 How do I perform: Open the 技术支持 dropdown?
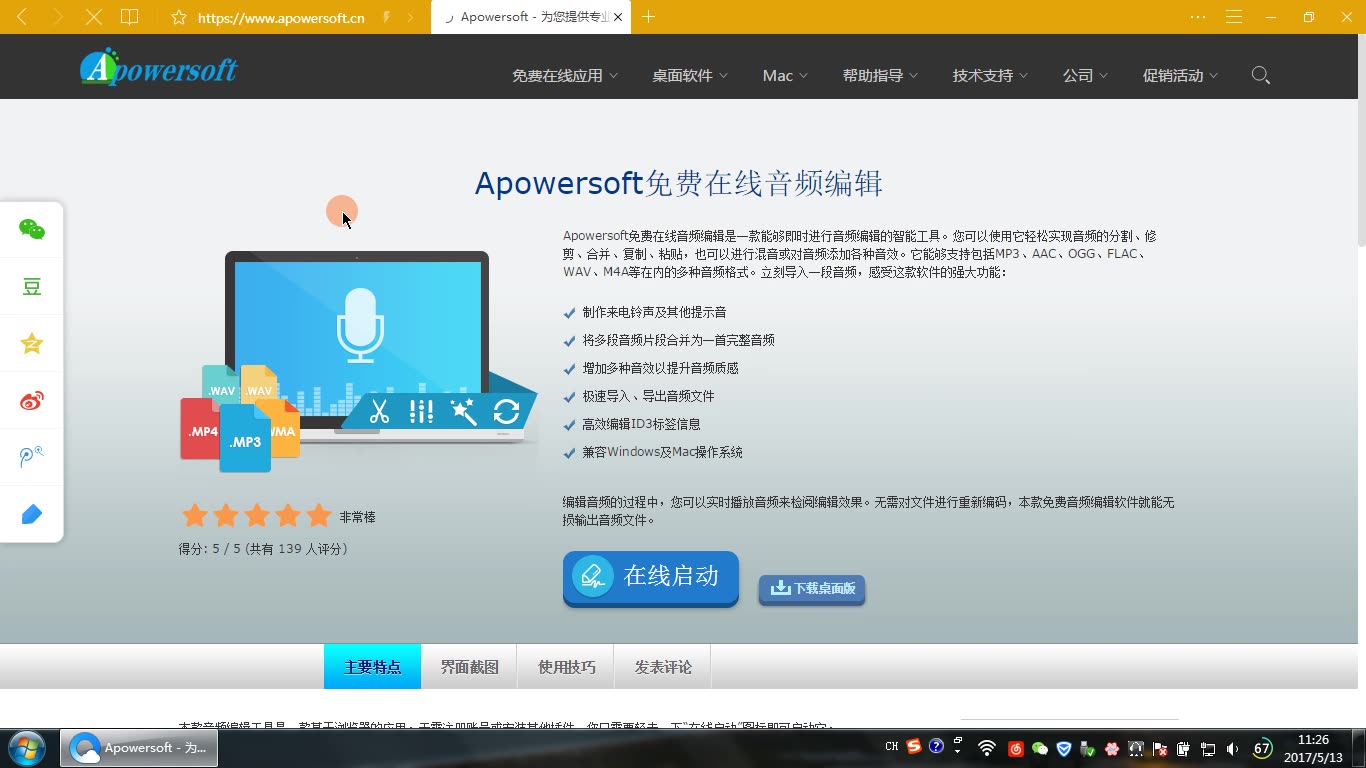click(990, 76)
